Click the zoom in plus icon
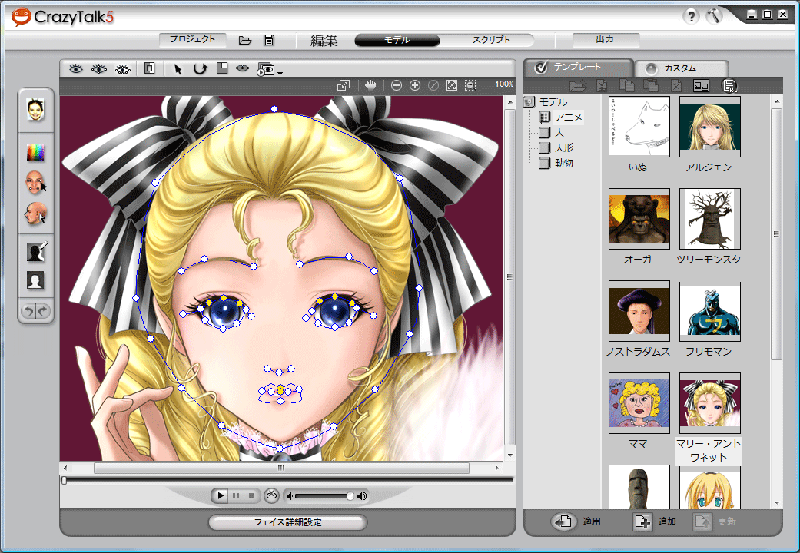The image size is (800, 553). (415, 86)
